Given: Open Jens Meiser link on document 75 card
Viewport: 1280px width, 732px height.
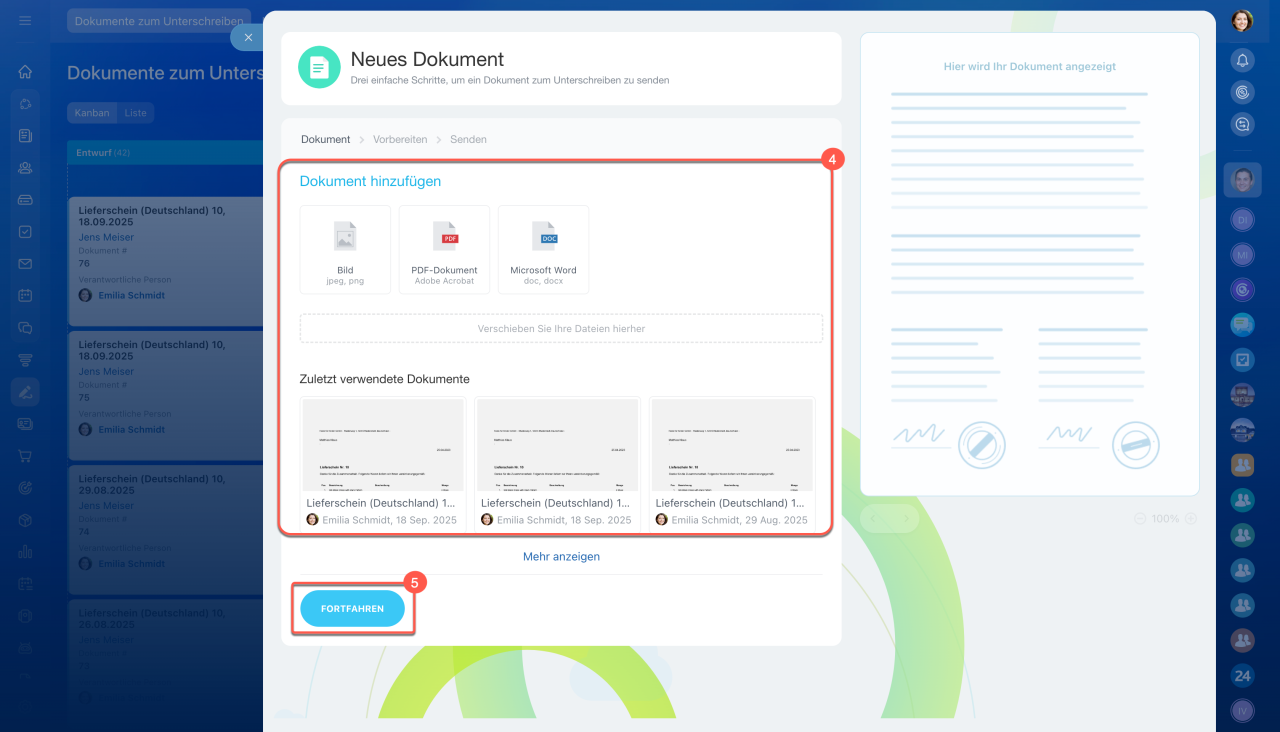Looking at the screenshot, I should point(106,371).
